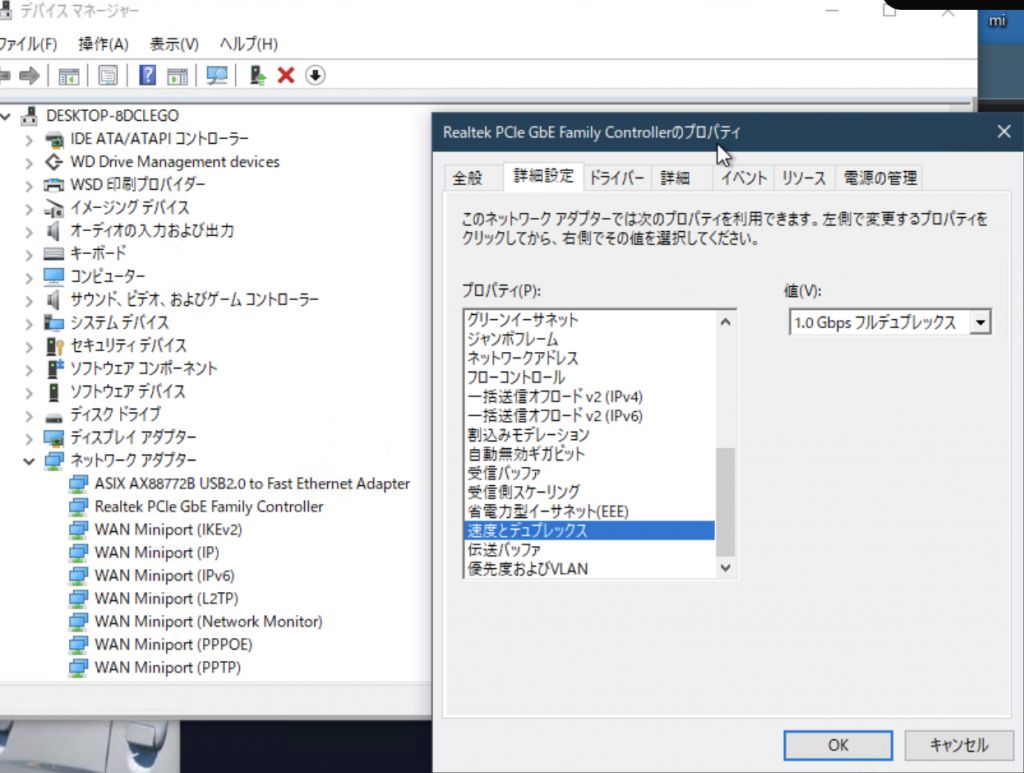Viewport: 1024px width, 773px height.
Task: Expand the ディスプレイ アダプター tree node
Action: [29, 437]
